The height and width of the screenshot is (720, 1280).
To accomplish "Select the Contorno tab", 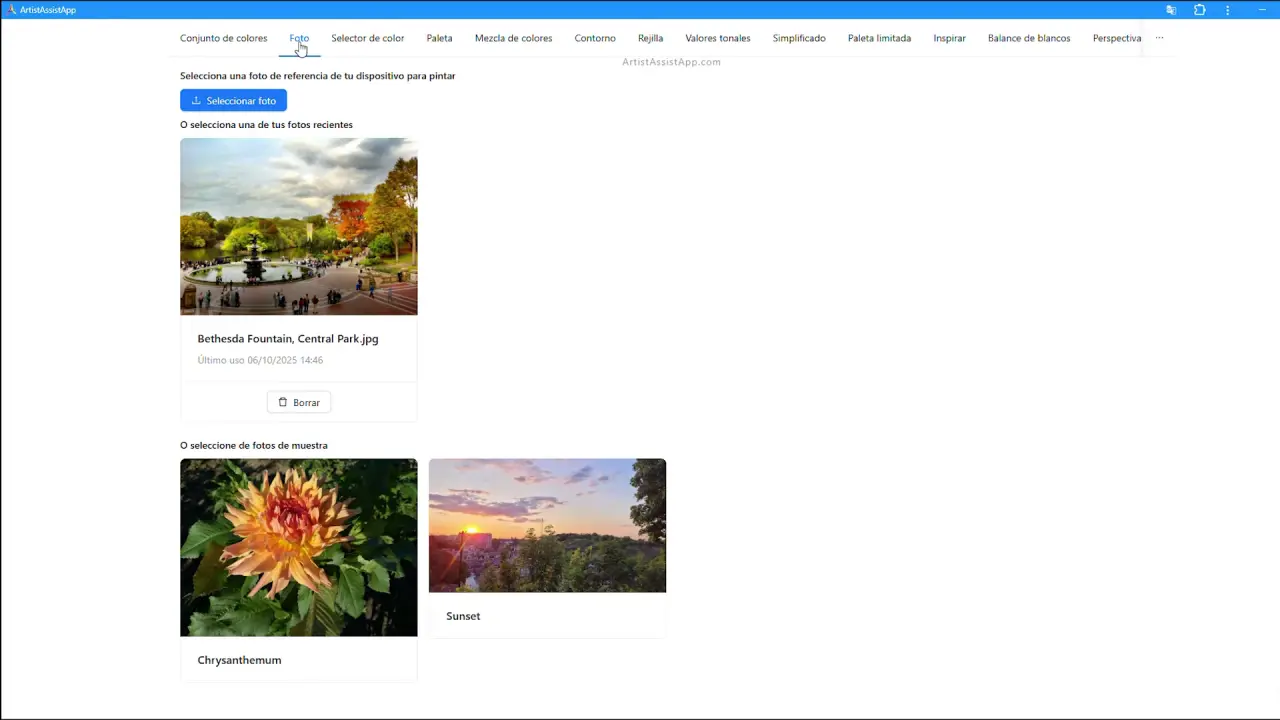I will (x=595, y=38).
